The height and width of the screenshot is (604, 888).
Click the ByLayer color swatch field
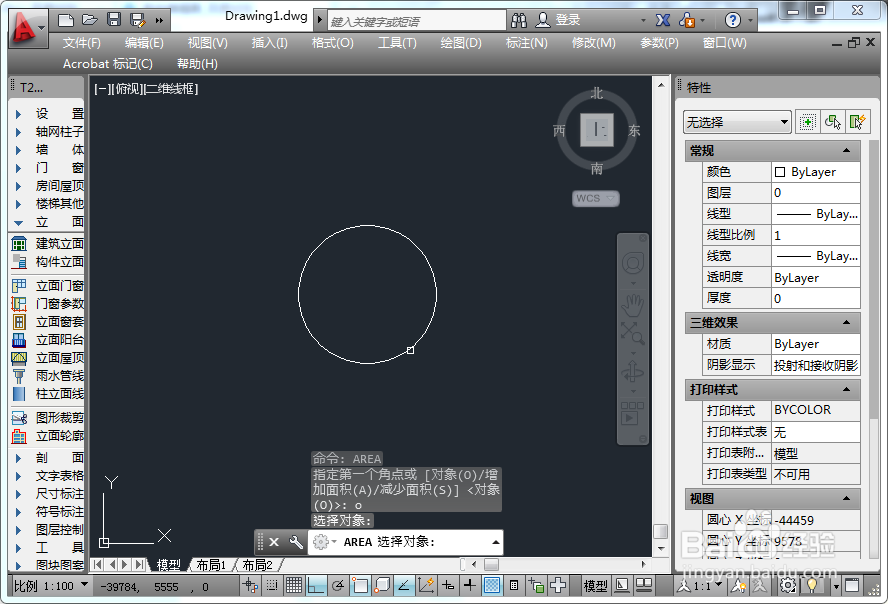point(816,172)
